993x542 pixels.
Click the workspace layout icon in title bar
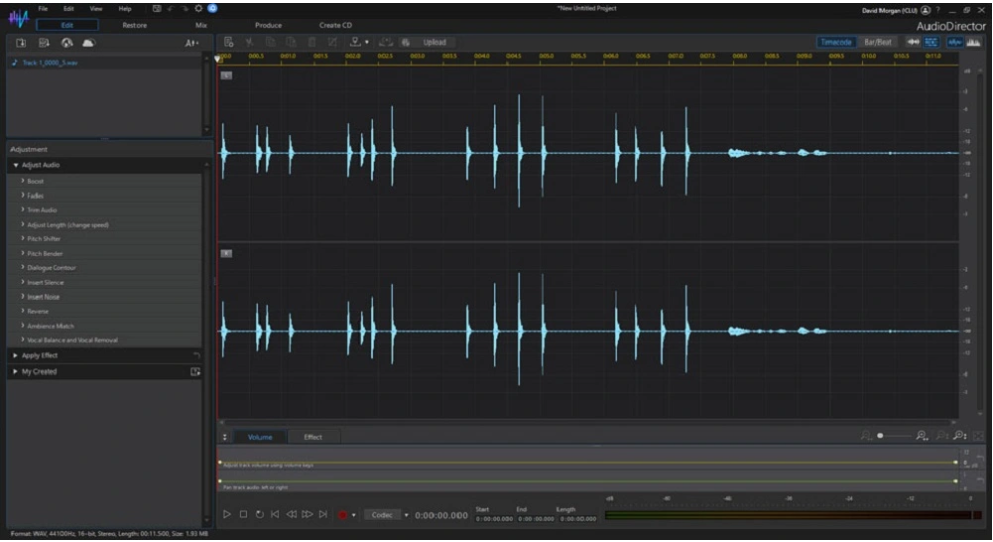[x=156, y=9]
